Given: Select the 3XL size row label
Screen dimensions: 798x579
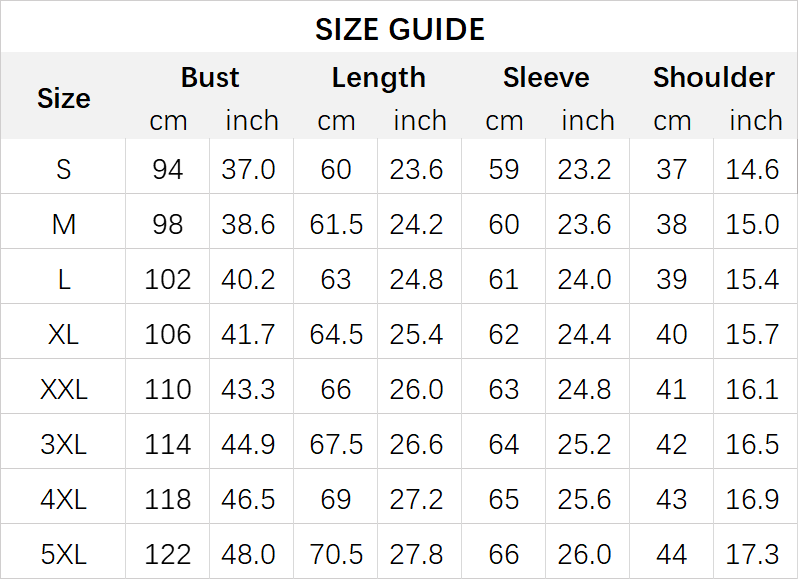Looking at the screenshot, I should click(x=63, y=443).
